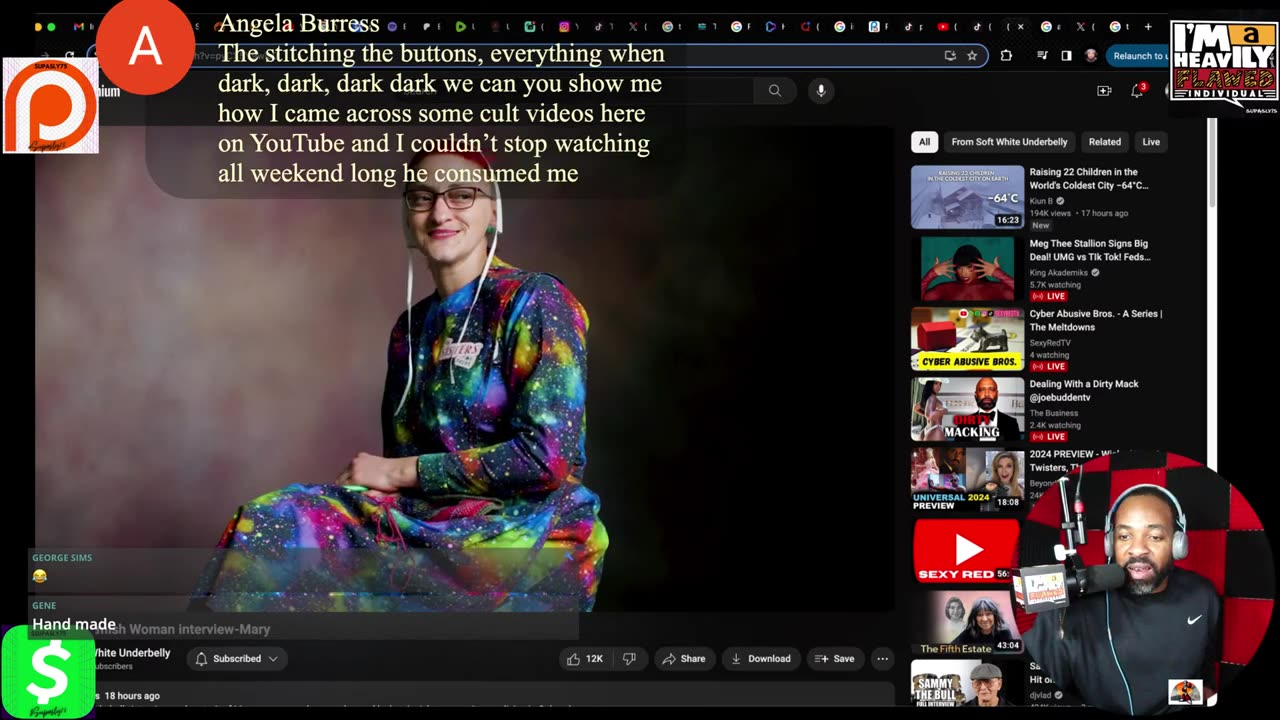The image size is (1280, 720).
Task: Open the browser media controls icon
Action: tap(1043, 56)
